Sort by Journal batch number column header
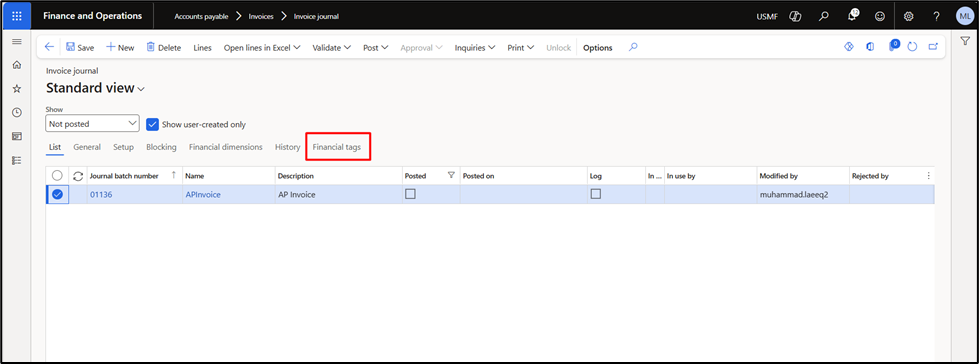979x364 pixels. click(x=124, y=176)
